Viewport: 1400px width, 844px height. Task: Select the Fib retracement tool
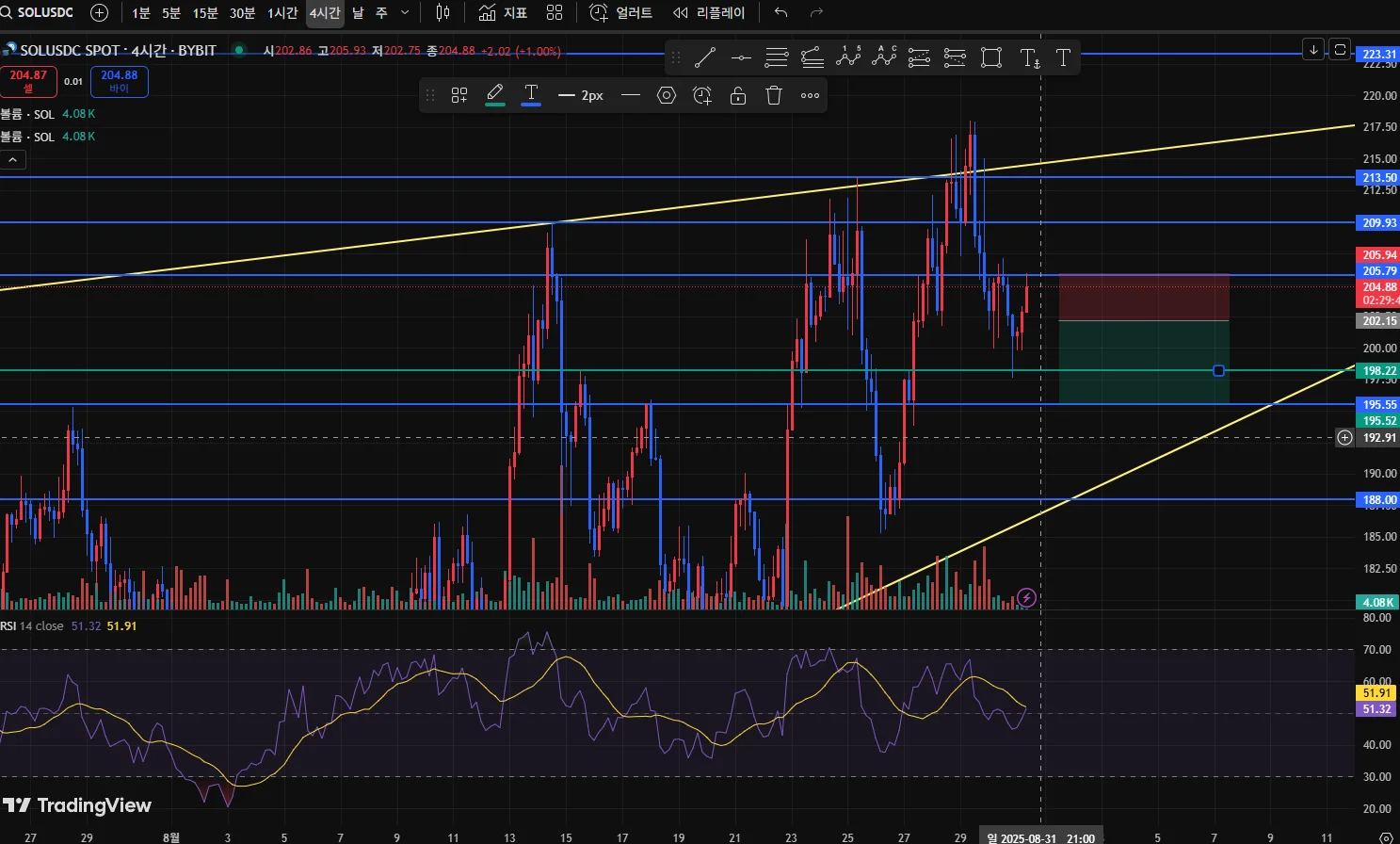(777, 58)
